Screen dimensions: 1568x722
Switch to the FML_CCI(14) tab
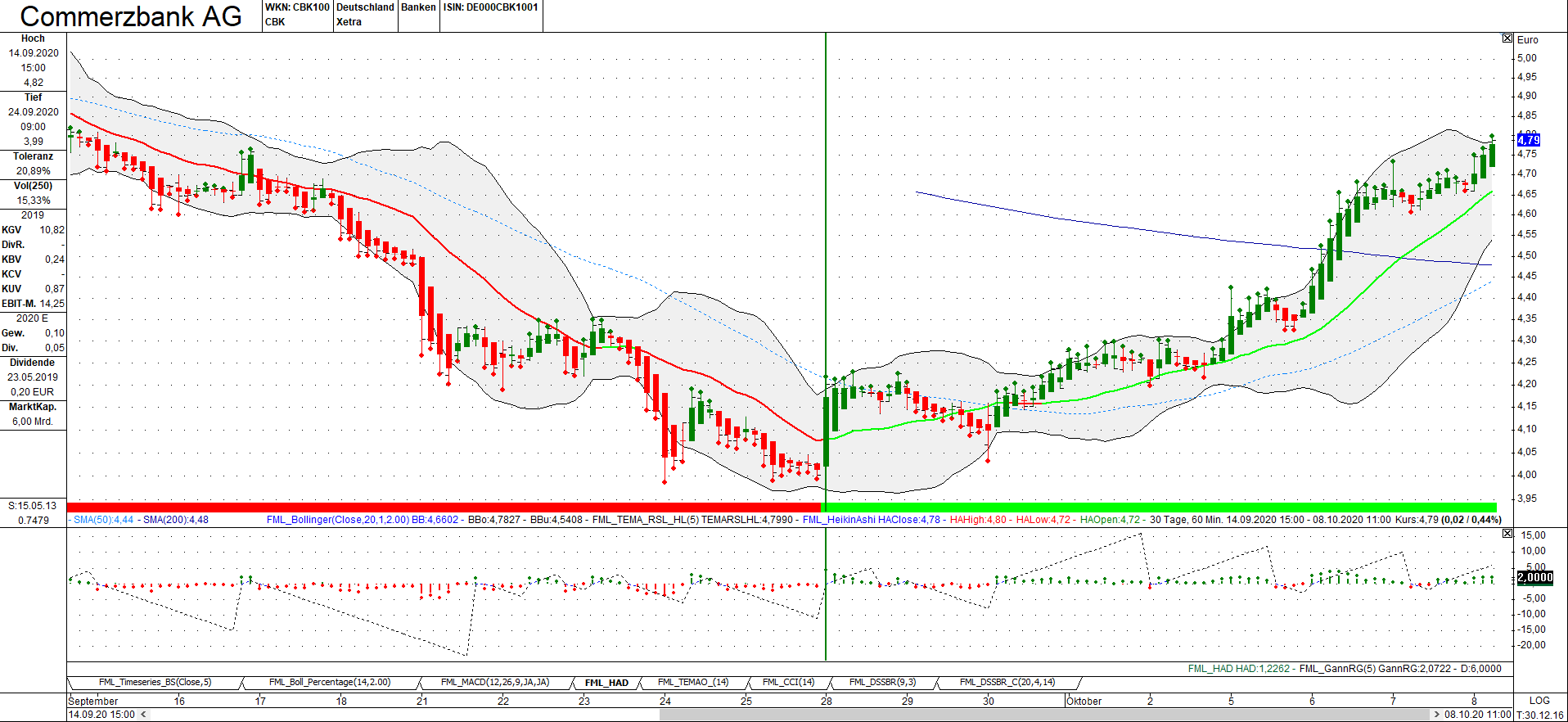(788, 683)
